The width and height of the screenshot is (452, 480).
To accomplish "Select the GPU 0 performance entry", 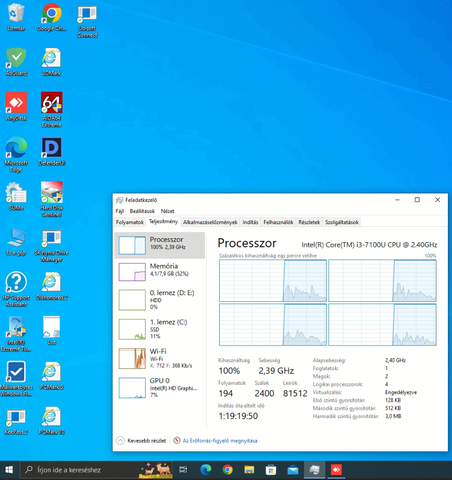I will point(160,387).
